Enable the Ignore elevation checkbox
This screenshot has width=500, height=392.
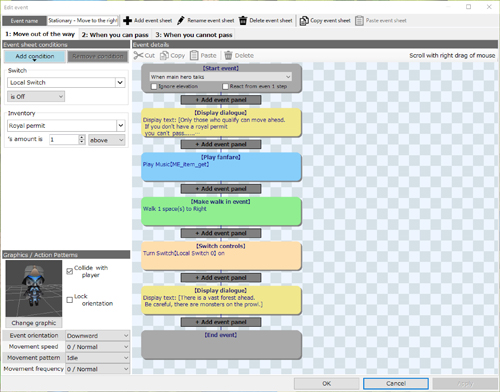coord(154,87)
